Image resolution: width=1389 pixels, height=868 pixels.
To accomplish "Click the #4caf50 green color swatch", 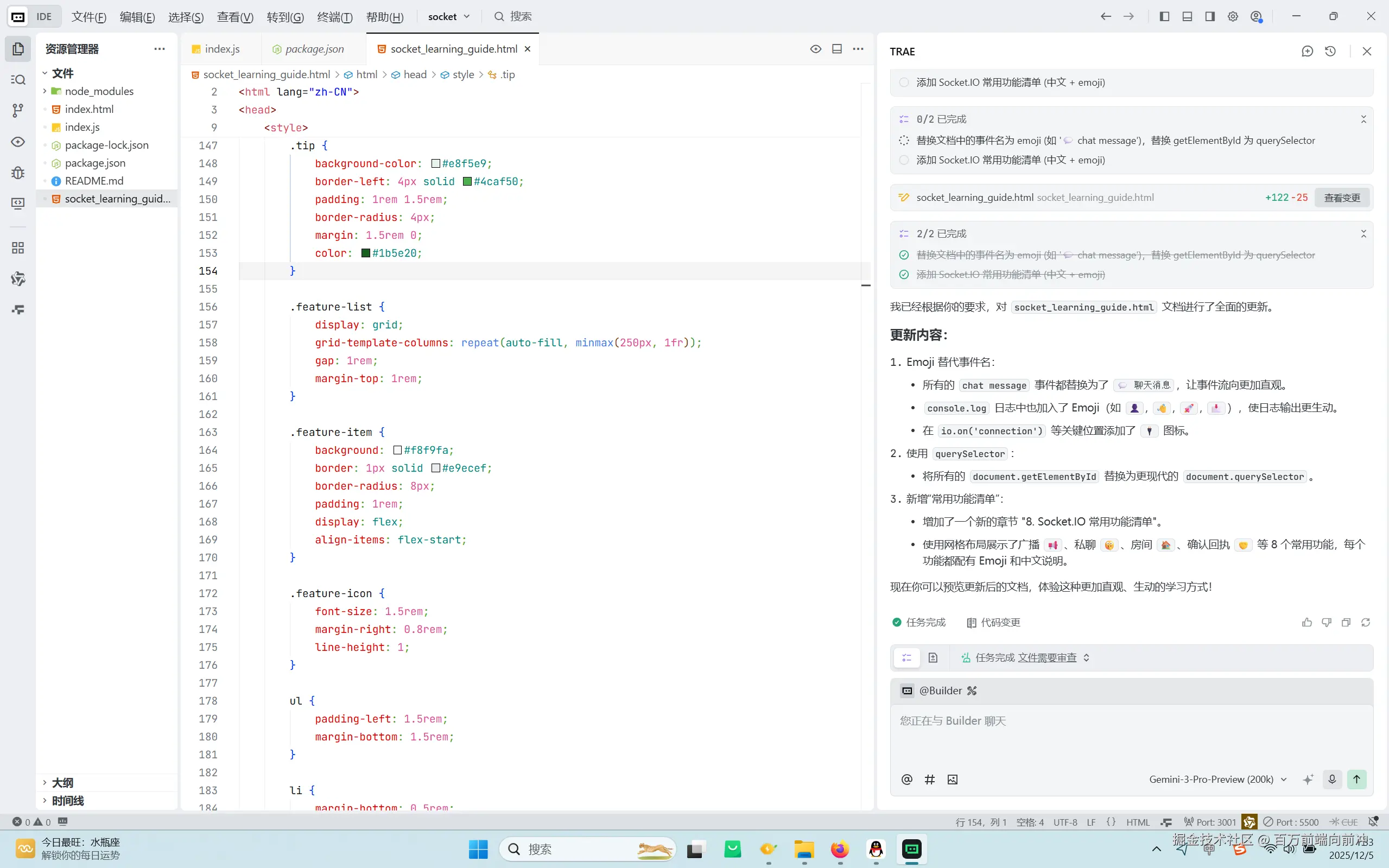I will [467, 181].
